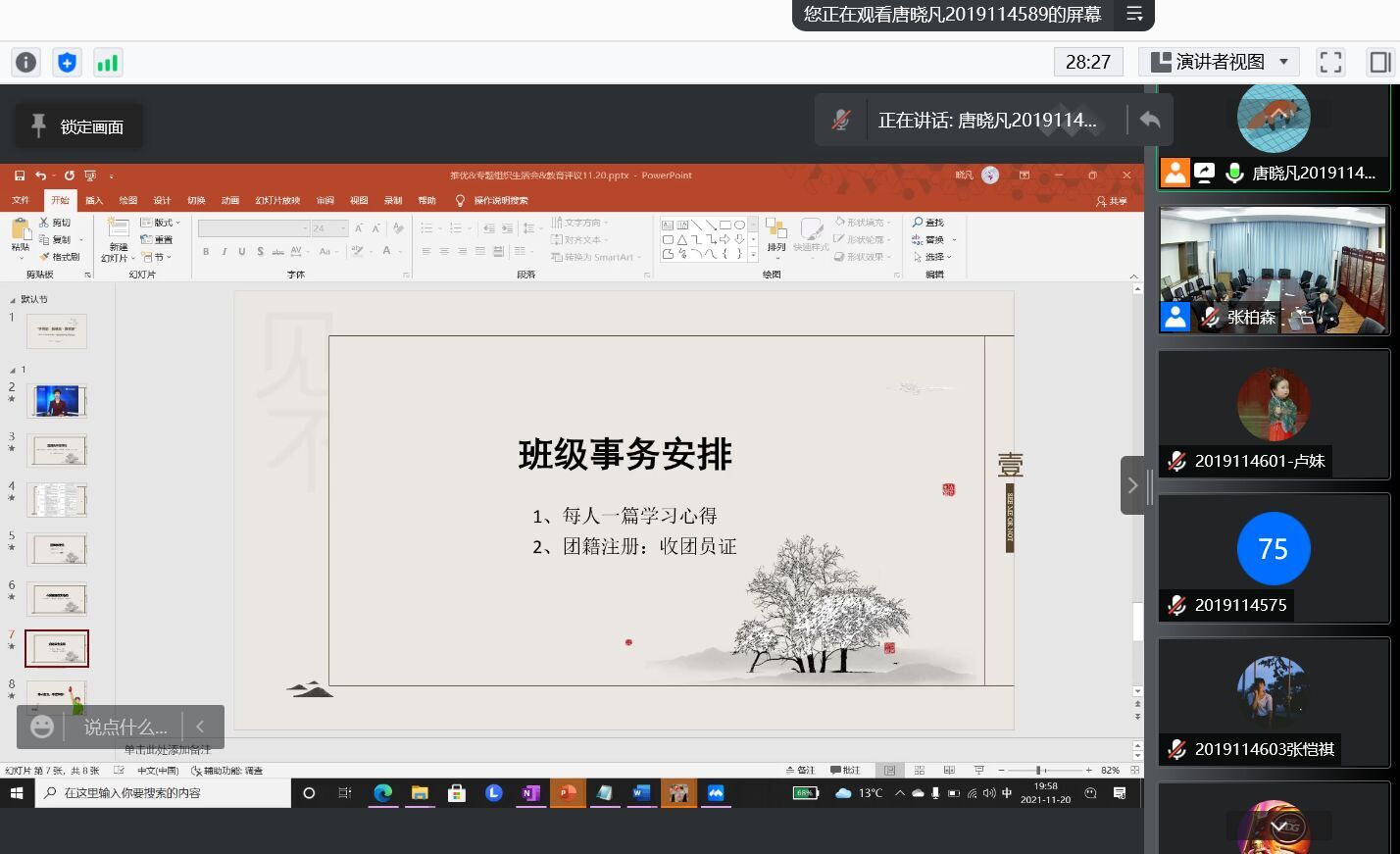Viewport: 1400px width, 854px height.
Task: Collapse the chat input bar arrow
Action: tap(200, 727)
